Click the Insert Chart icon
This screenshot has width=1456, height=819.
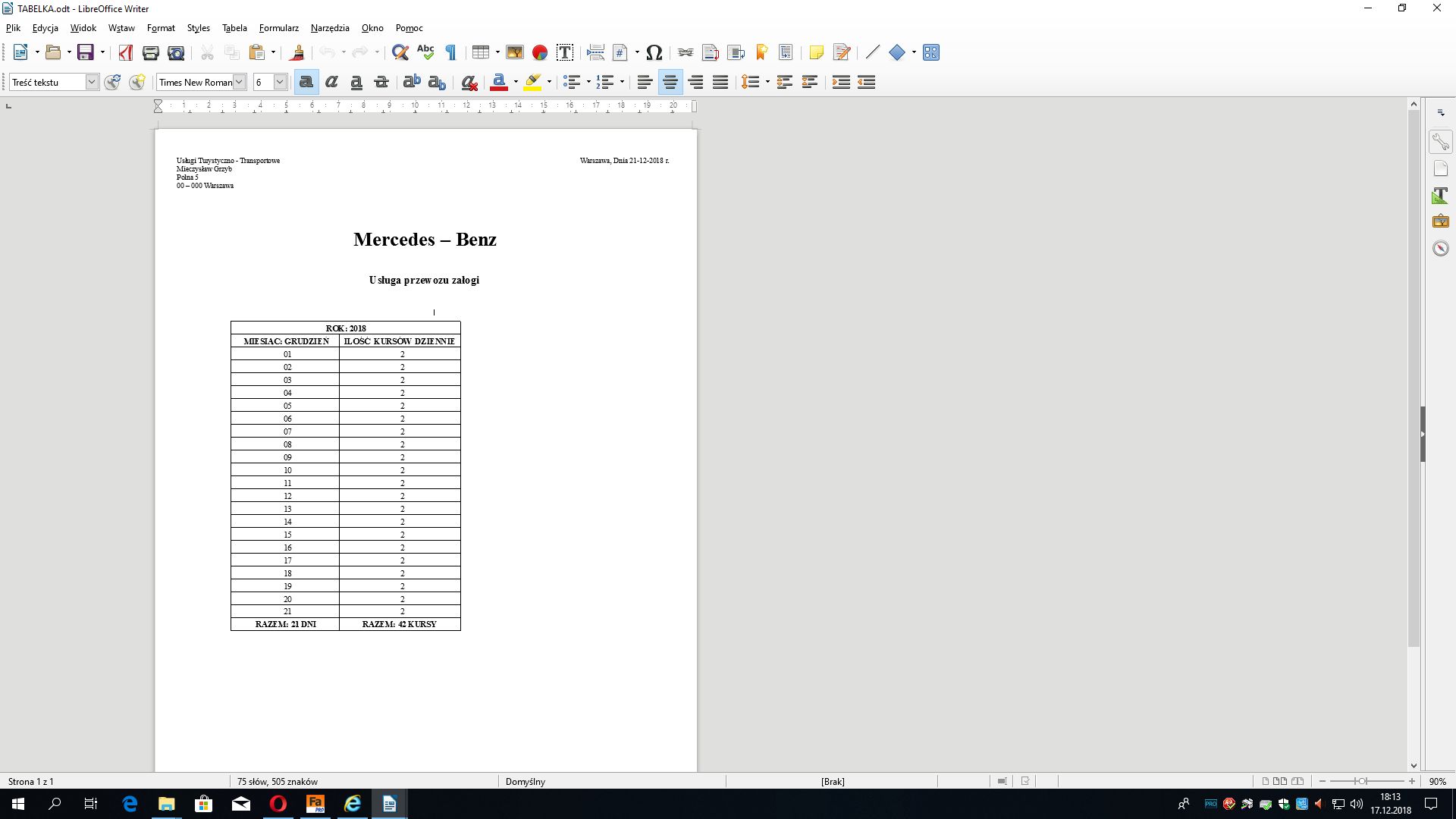tap(540, 52)
